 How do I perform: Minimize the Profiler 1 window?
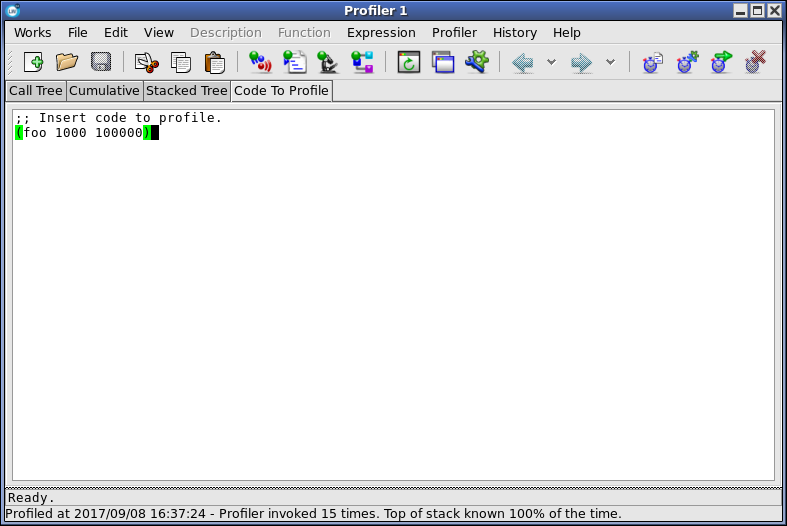740,11
